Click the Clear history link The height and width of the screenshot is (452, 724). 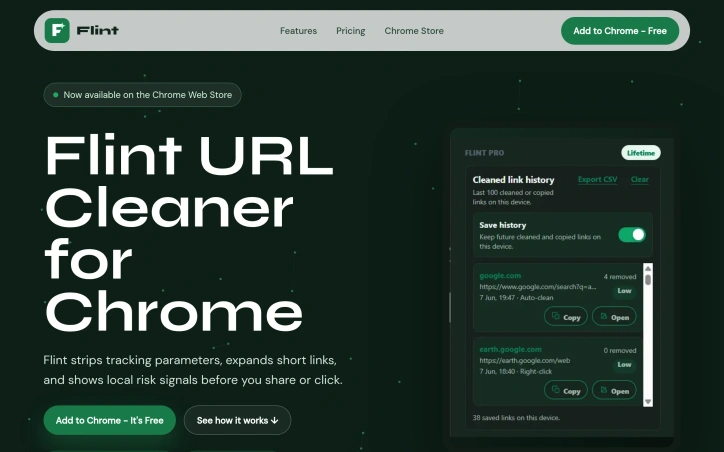[640, 180]
